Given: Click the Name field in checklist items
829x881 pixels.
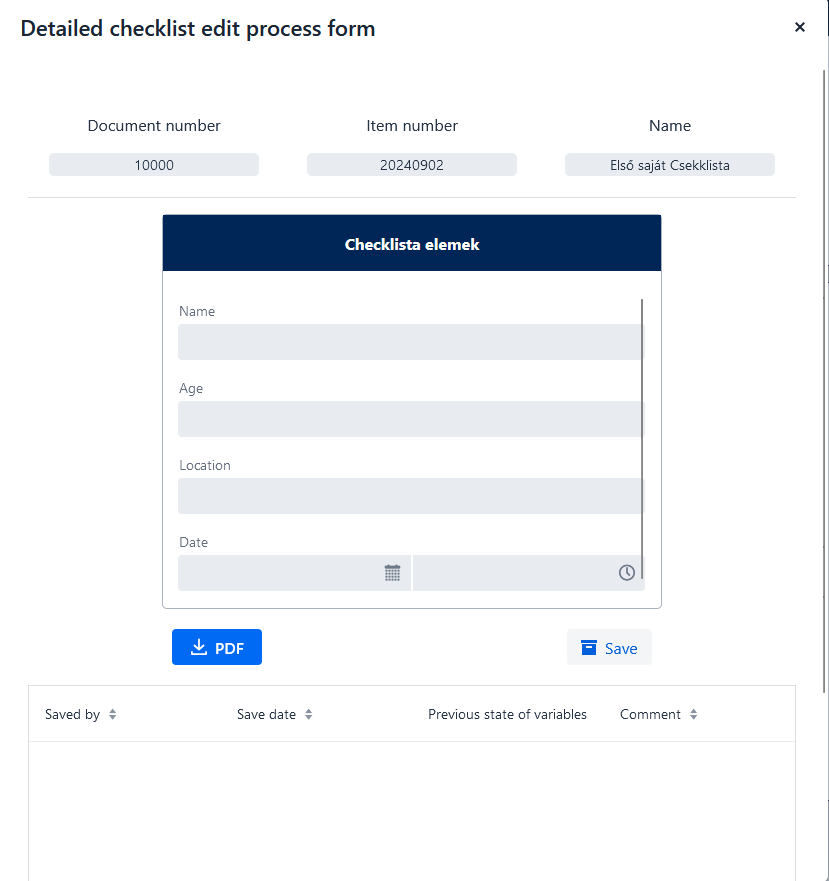Looking at the screenshot, I should click(x=410, y=342).
